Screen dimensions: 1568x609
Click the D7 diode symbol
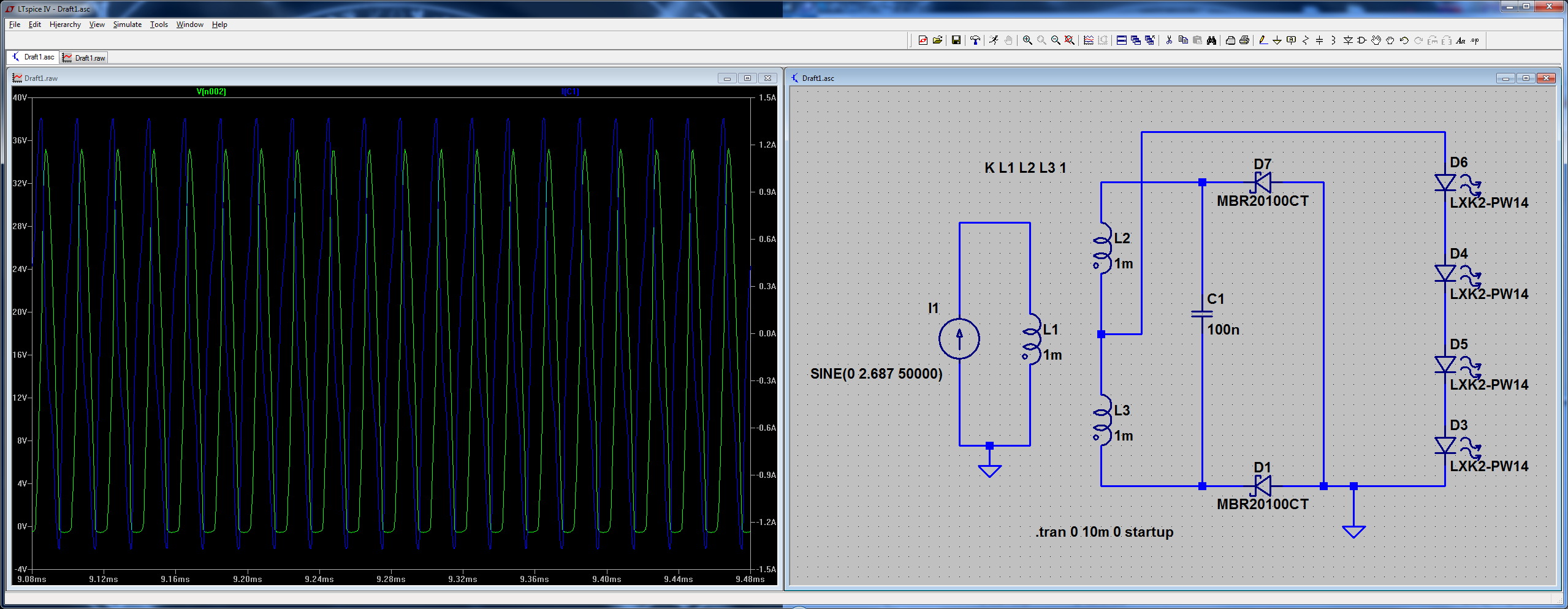[1263, 182]
